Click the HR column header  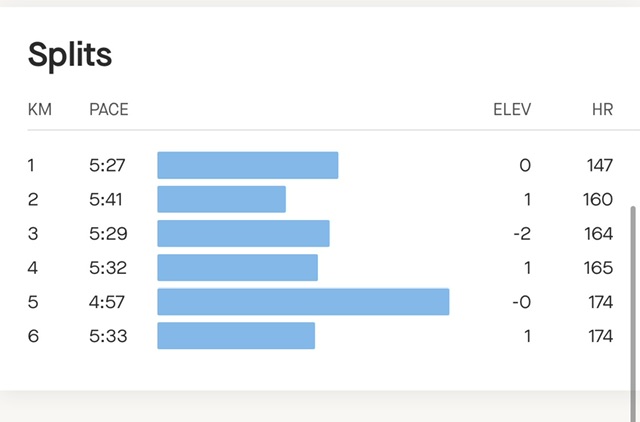602,109
